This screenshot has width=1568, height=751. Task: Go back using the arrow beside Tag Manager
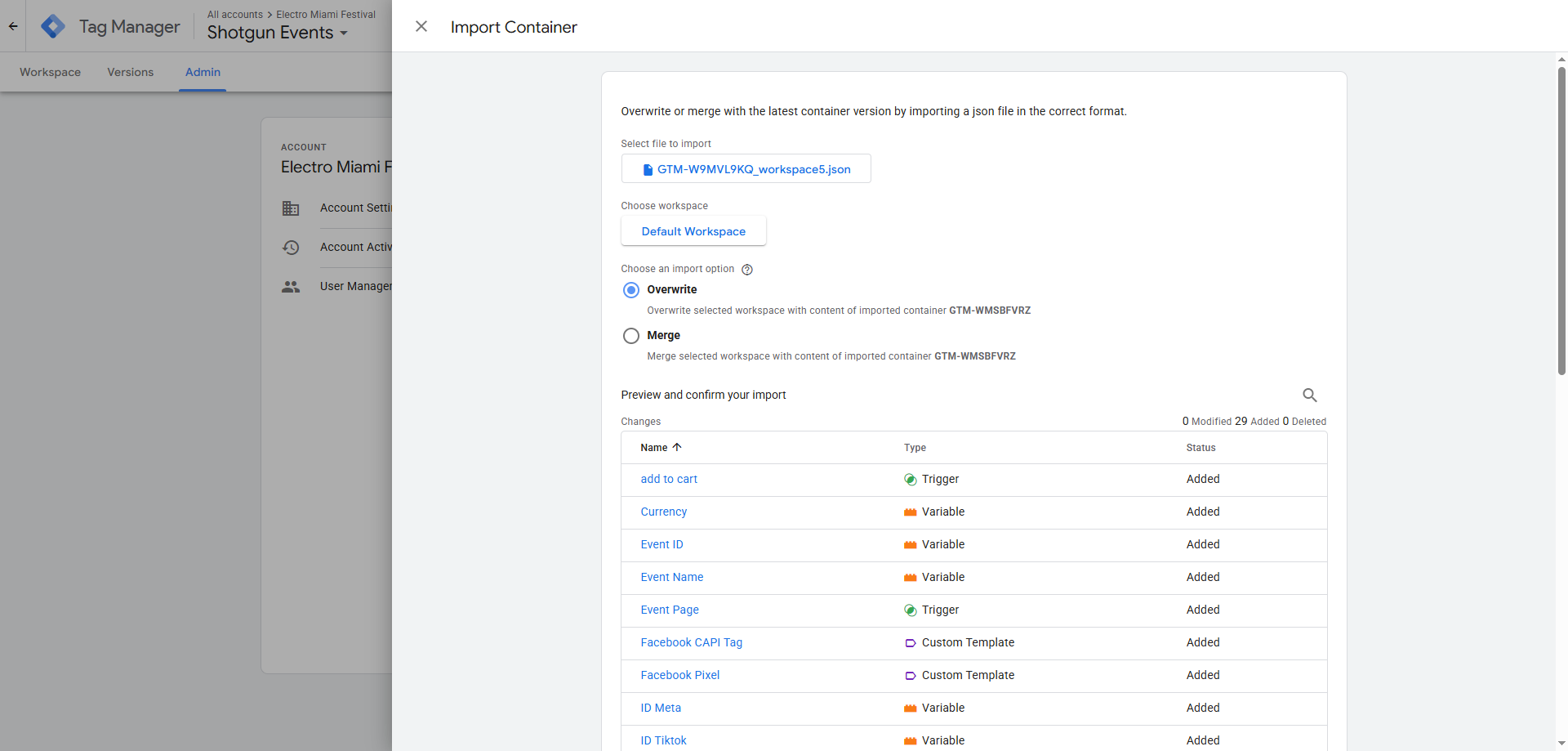[13, 26]
